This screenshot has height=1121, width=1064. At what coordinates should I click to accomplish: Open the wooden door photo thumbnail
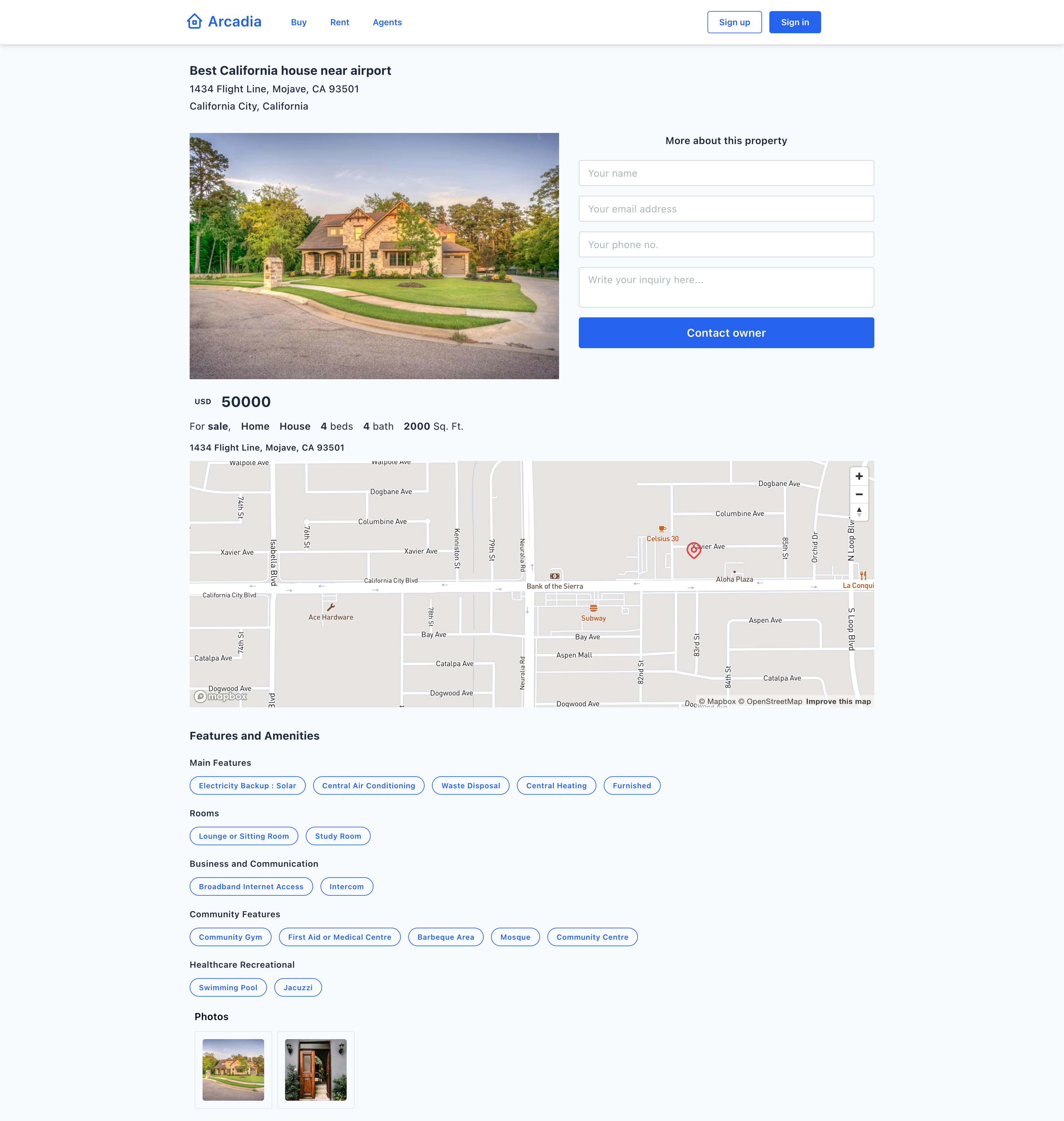(315, 1069)
